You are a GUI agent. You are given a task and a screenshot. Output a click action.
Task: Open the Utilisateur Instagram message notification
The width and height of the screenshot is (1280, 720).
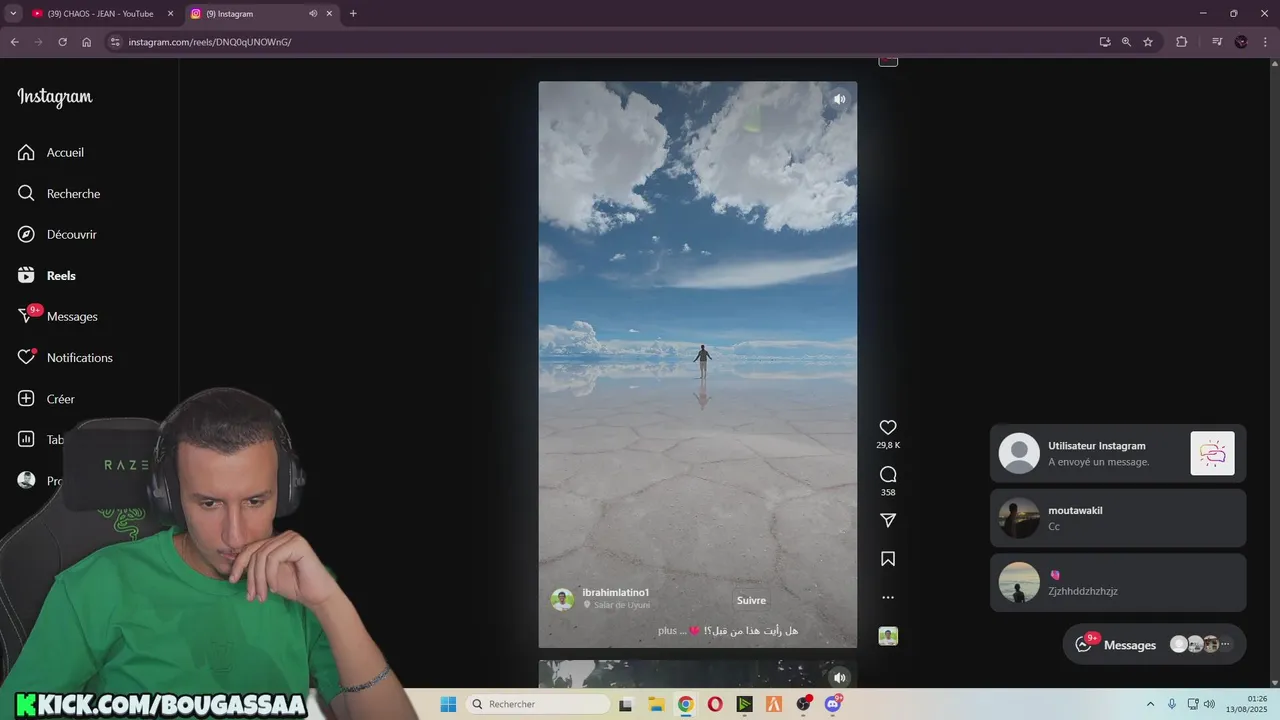point(1118,454)
